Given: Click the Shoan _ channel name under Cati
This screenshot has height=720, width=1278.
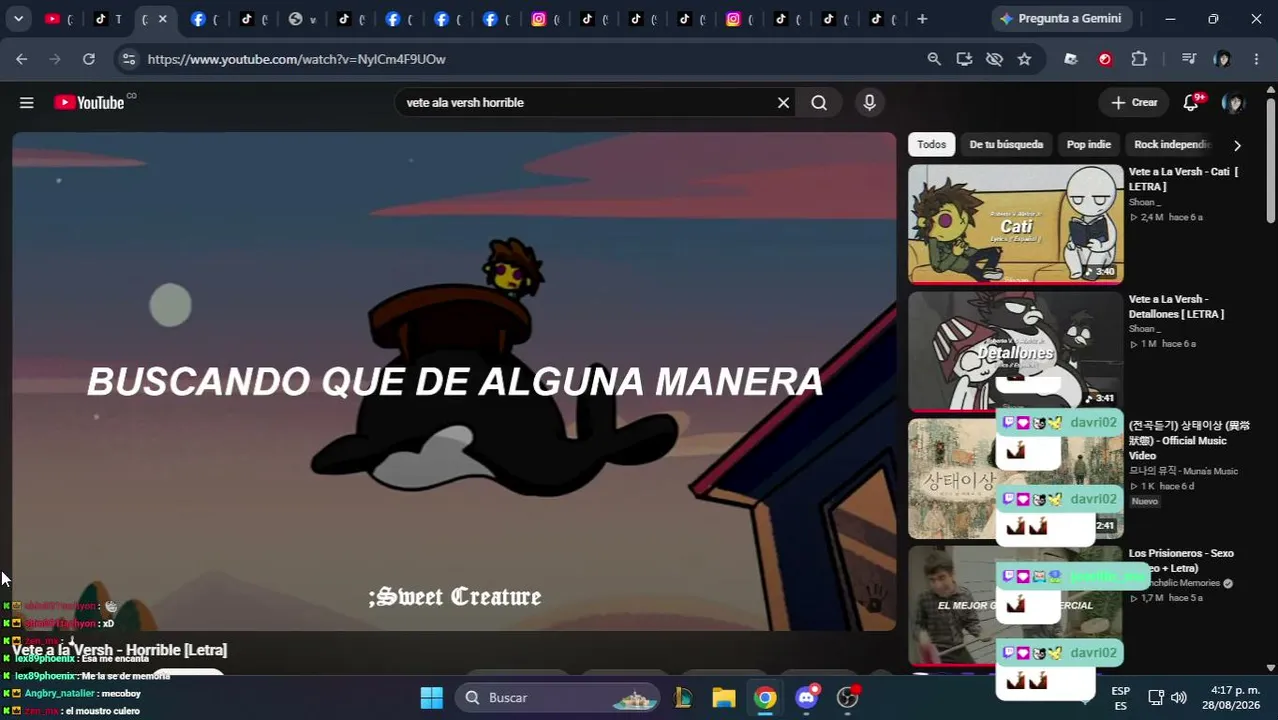Looking at the screenshot, I should pyautogui.click(x=1145, y=202).
